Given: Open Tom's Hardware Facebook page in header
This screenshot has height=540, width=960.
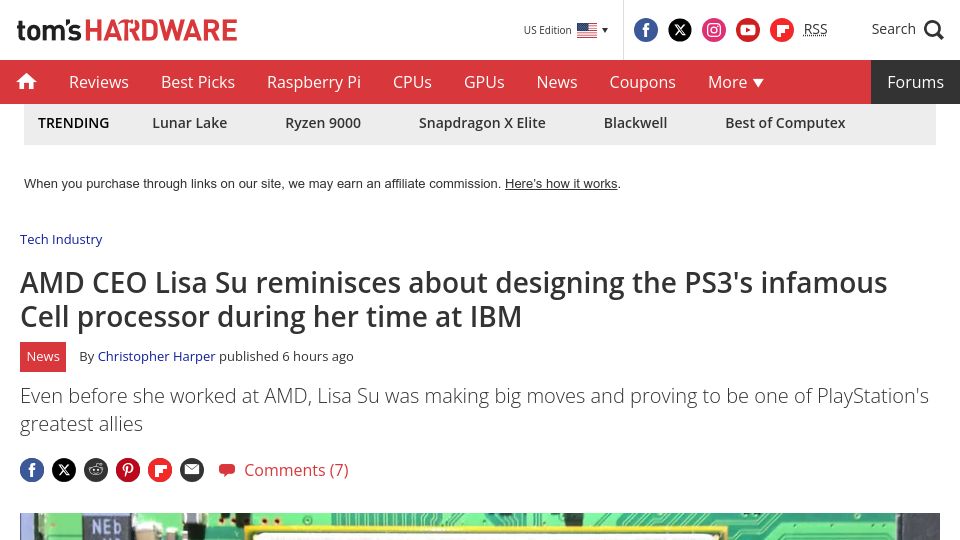Looking at the screenshot, I should [x=645, y=30].
